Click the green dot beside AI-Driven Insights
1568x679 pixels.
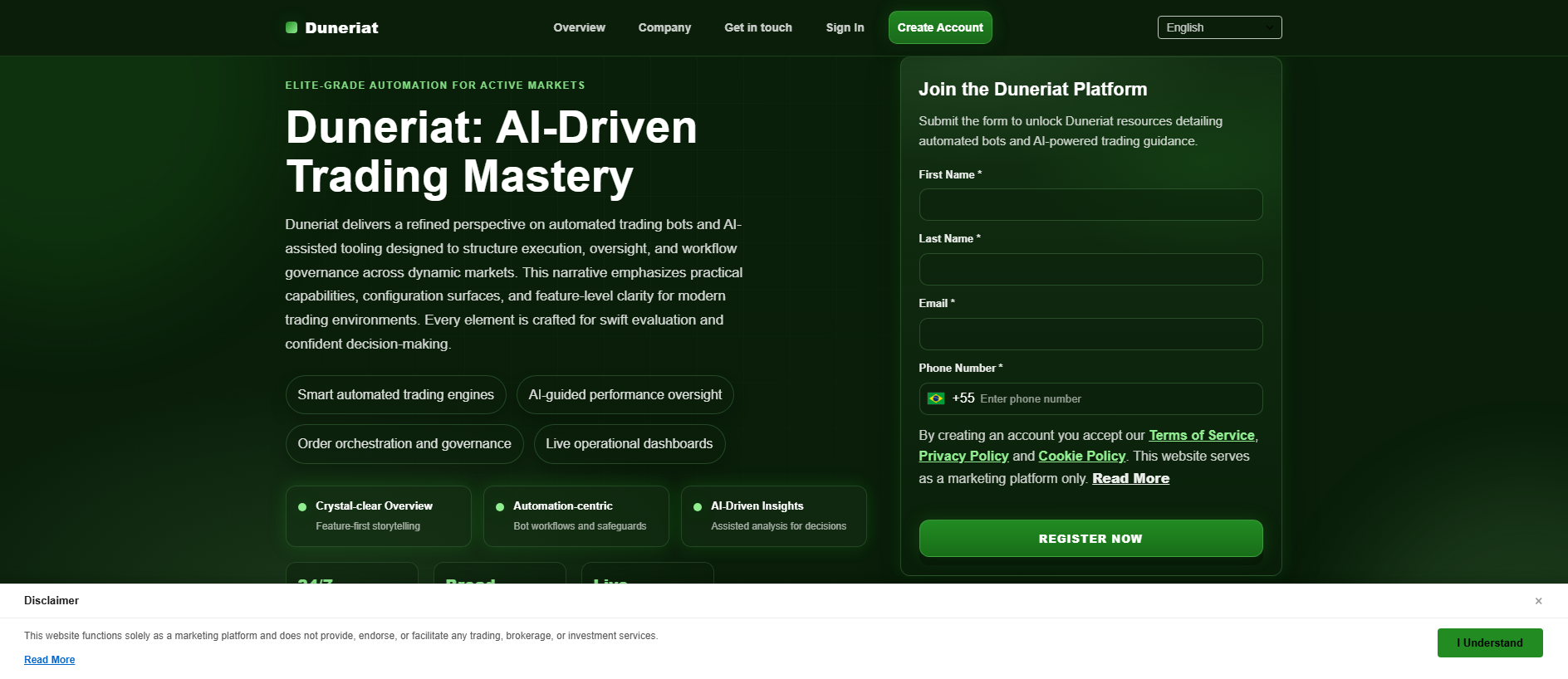[x=698, y=507]
